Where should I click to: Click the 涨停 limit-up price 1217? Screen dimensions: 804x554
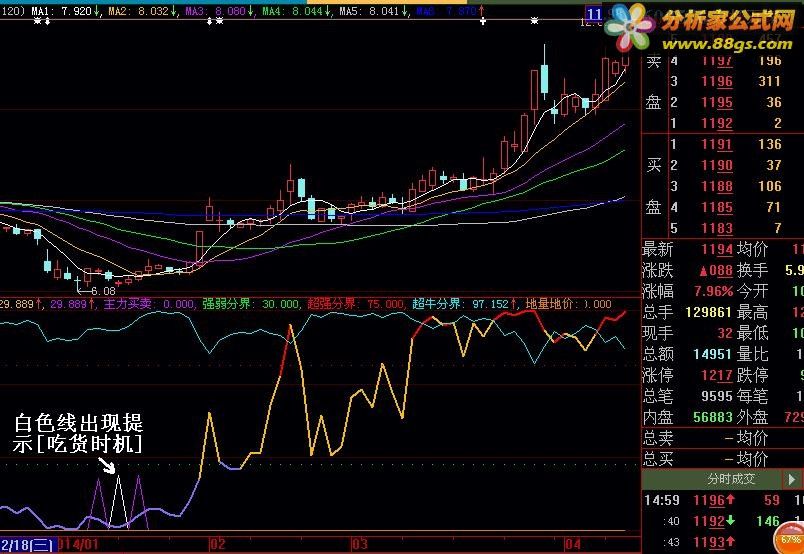(x=717, y=375)
